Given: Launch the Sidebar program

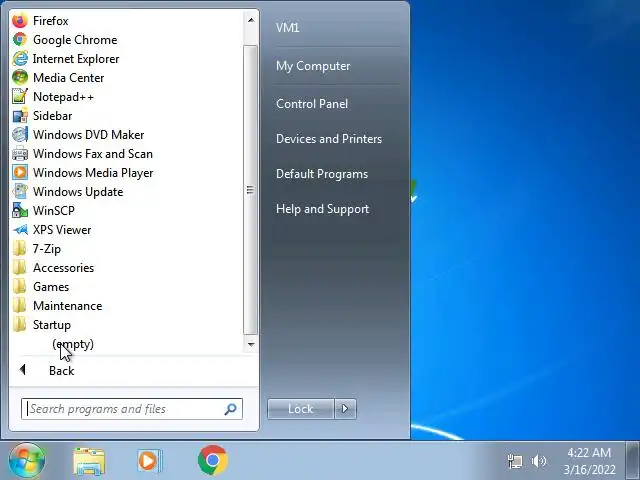Looking at the screenshot, I should click(x=42, y=116).
